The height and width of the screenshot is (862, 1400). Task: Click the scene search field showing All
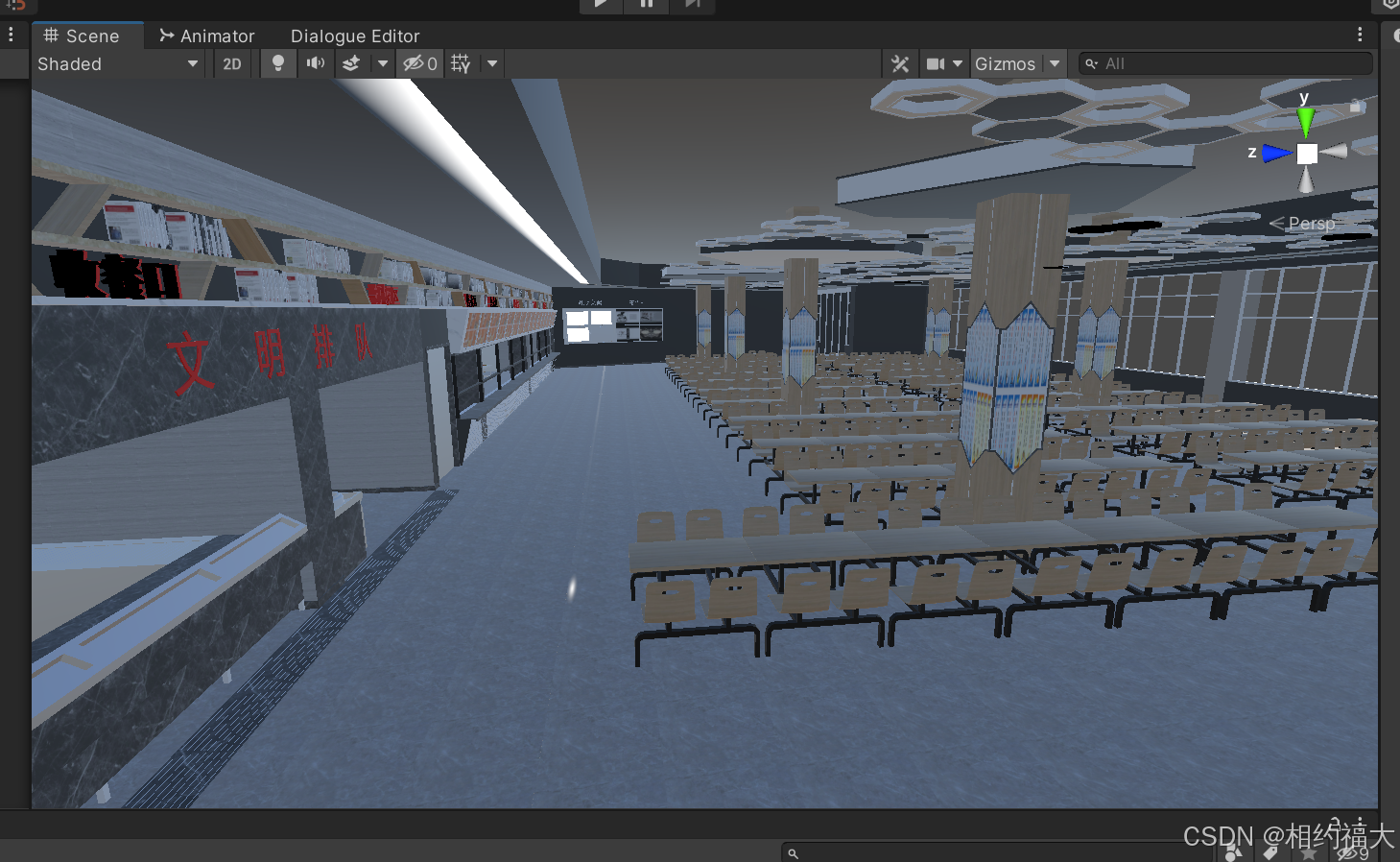click(1225, 63)
